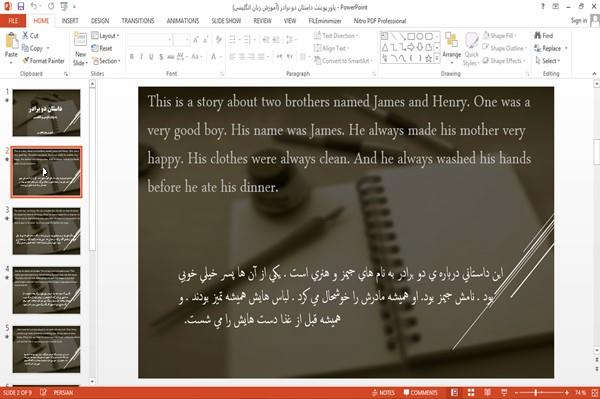Screen dimensions: 600x399
Task: Select the rectangle shape in Drawing gallery
Action: tap(411, 37)
